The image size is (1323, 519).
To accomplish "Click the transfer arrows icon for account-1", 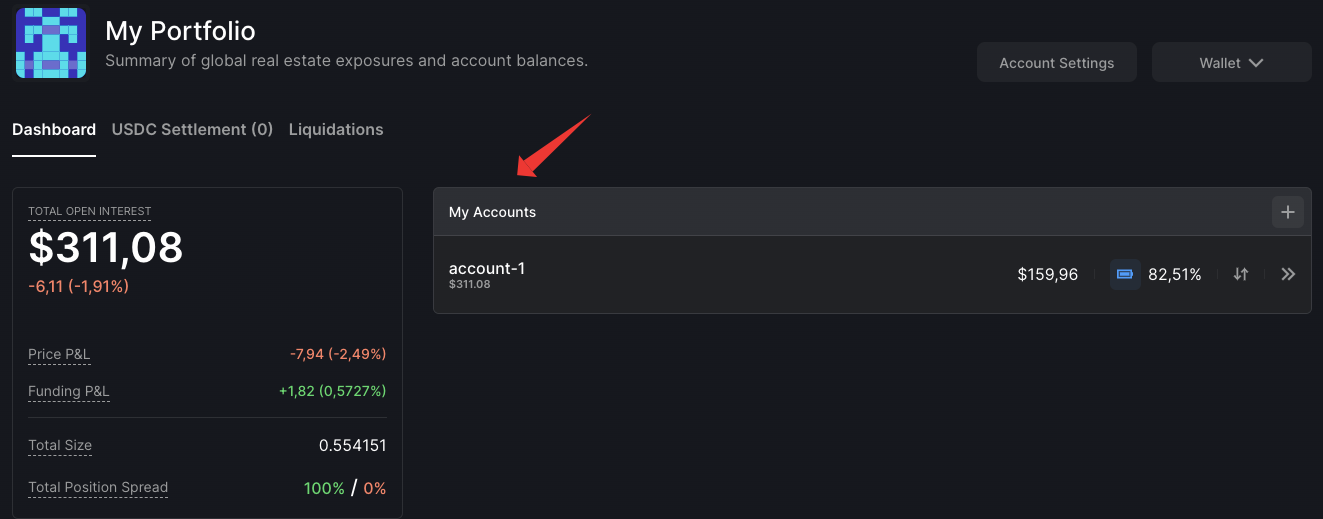I will (1241, 274).
